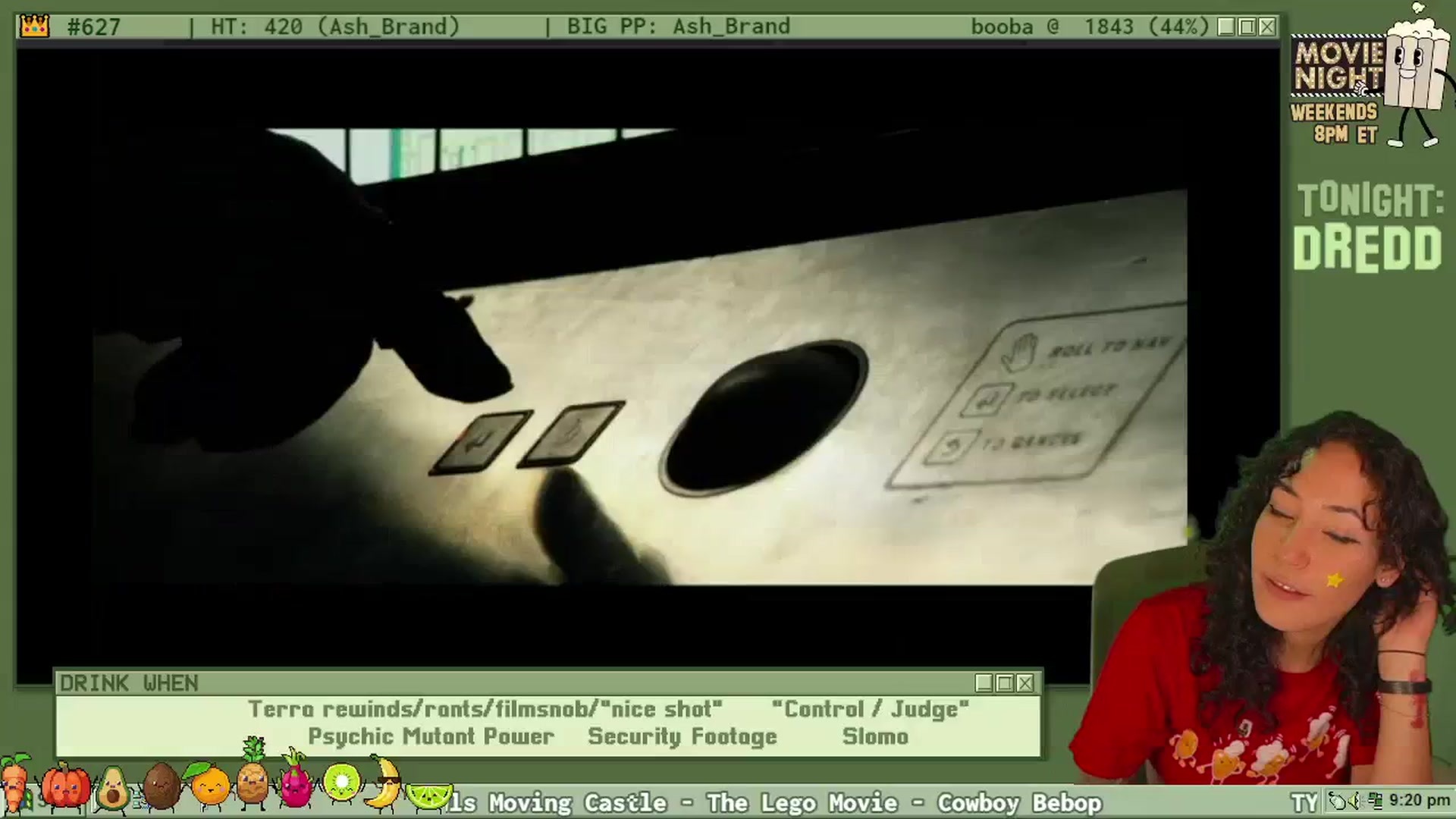Image resolution: width=1456 pixels, height=819 pixels.
Task: Maximize the DRINK WHEN window
Action: 1005,683
